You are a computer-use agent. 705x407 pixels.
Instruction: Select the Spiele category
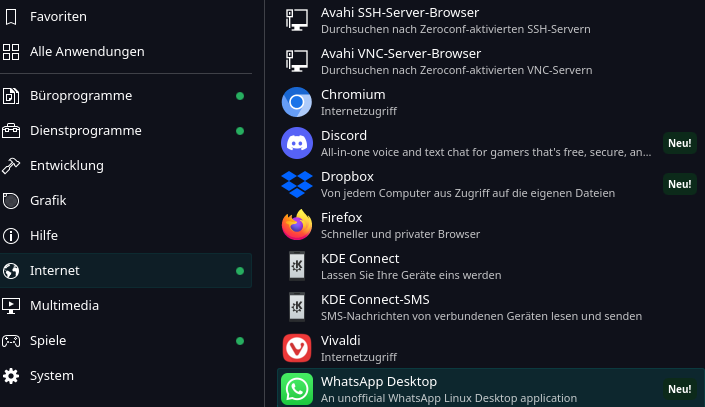tap(48, 341)
